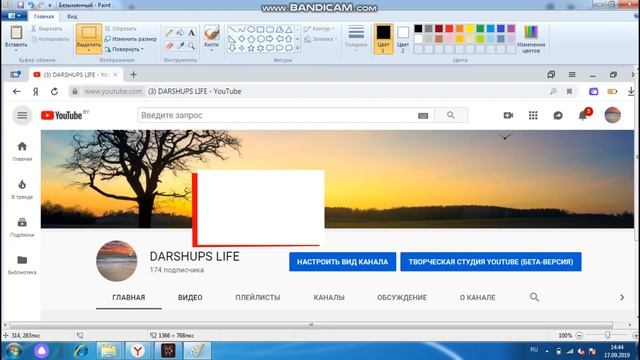
Task: Click the Изменить размер button in Paint
Action: (x=131, y=39)
